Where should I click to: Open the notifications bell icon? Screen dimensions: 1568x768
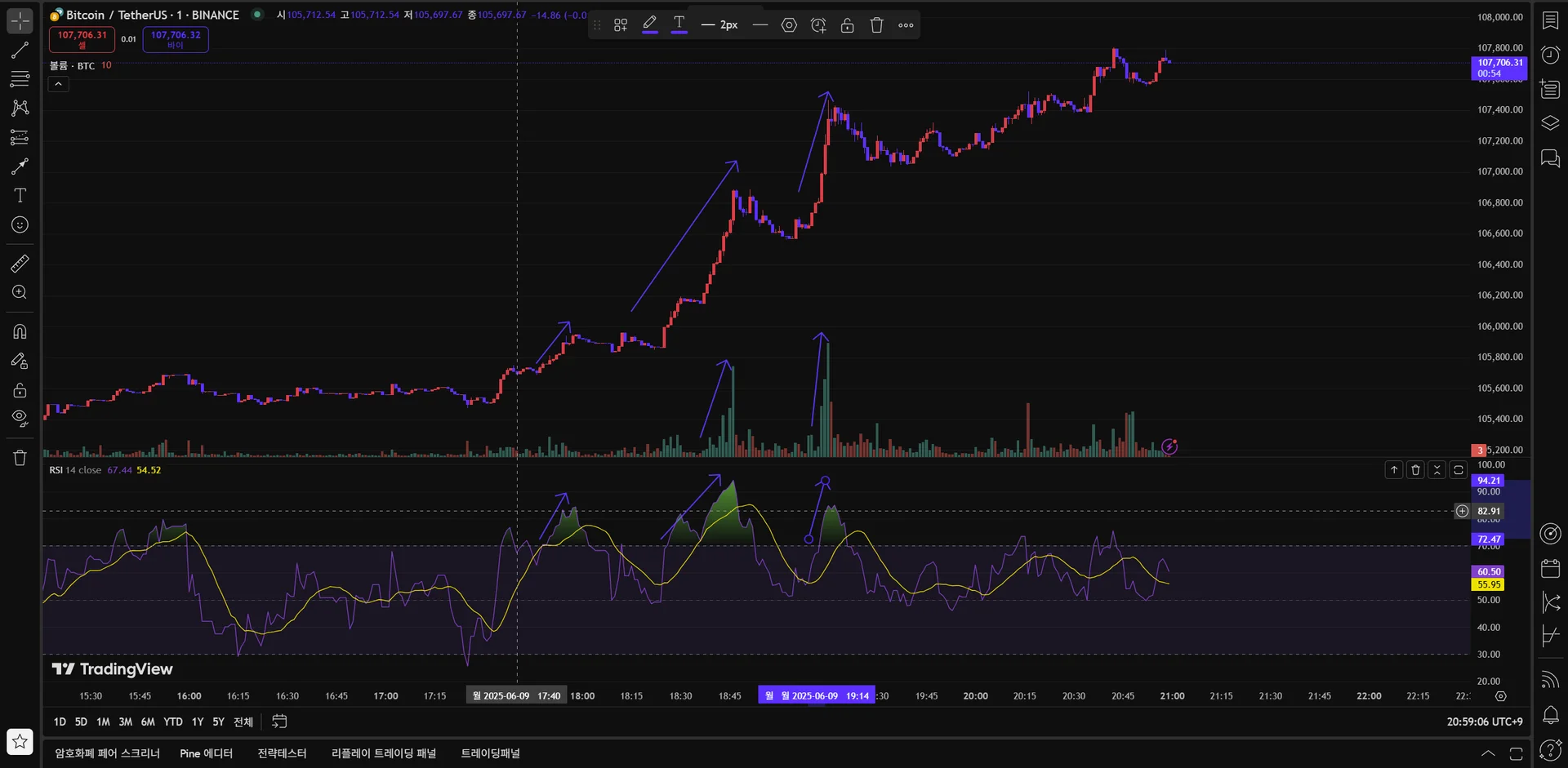pos(1549,715)
